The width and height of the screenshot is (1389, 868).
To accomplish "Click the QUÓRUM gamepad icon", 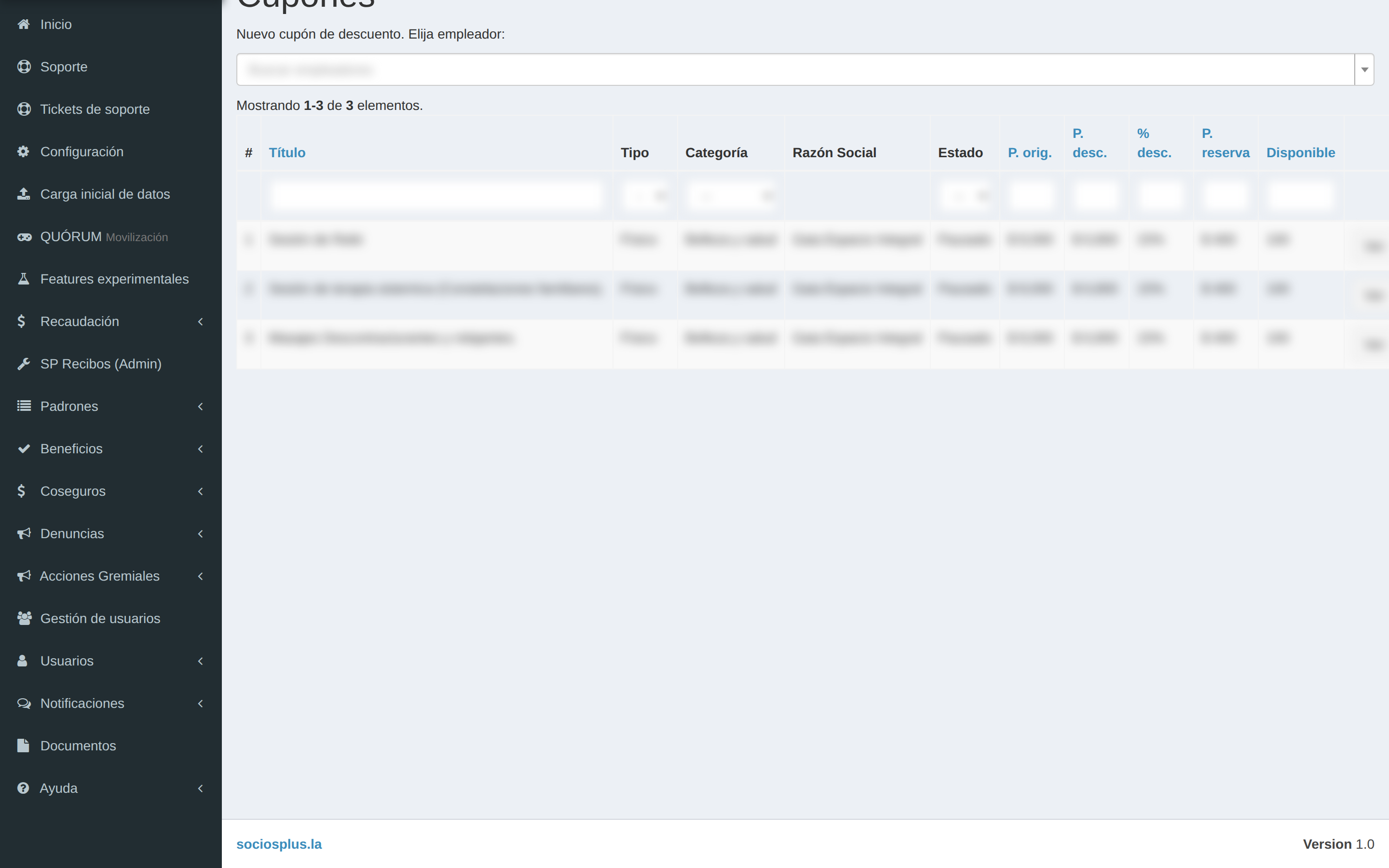I will click(24, 236).
